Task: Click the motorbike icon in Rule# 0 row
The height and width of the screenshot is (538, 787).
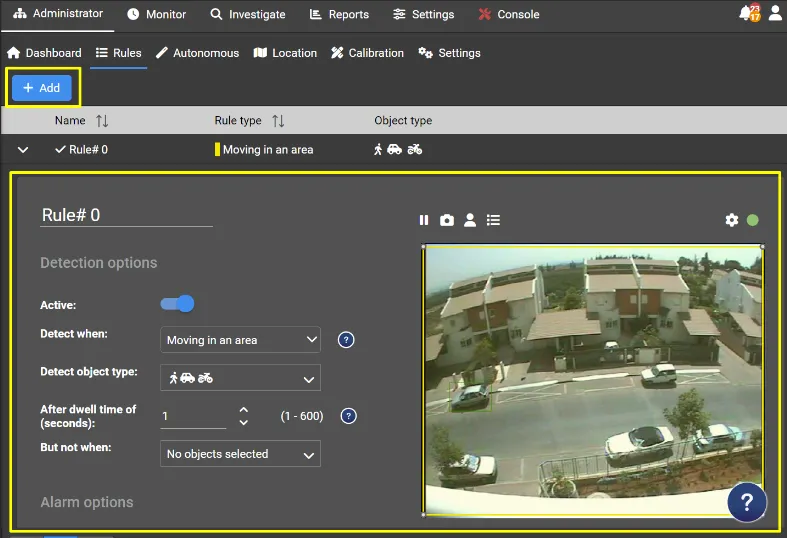Action: click(x=415, y=149)
